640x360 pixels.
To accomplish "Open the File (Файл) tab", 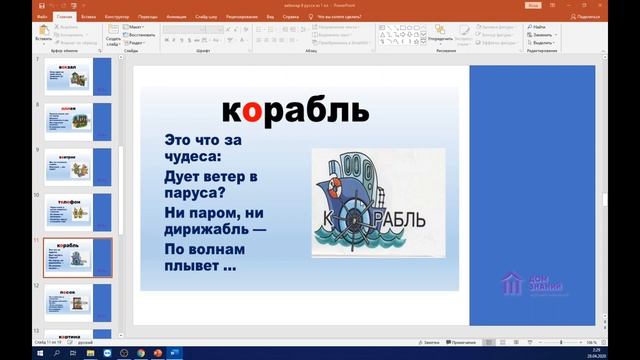I will point(42,17).
